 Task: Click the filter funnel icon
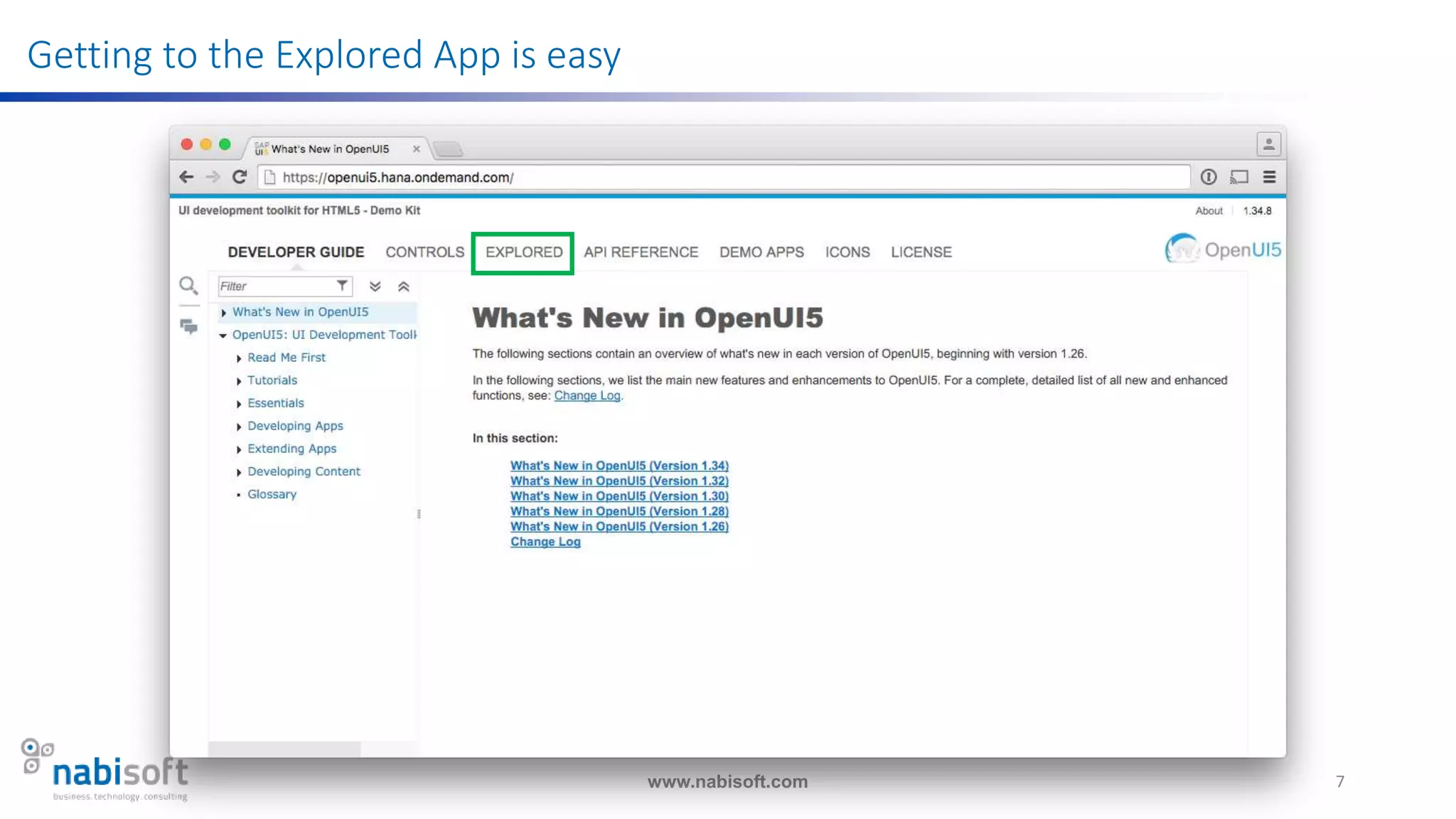click(x=342, y=286)
